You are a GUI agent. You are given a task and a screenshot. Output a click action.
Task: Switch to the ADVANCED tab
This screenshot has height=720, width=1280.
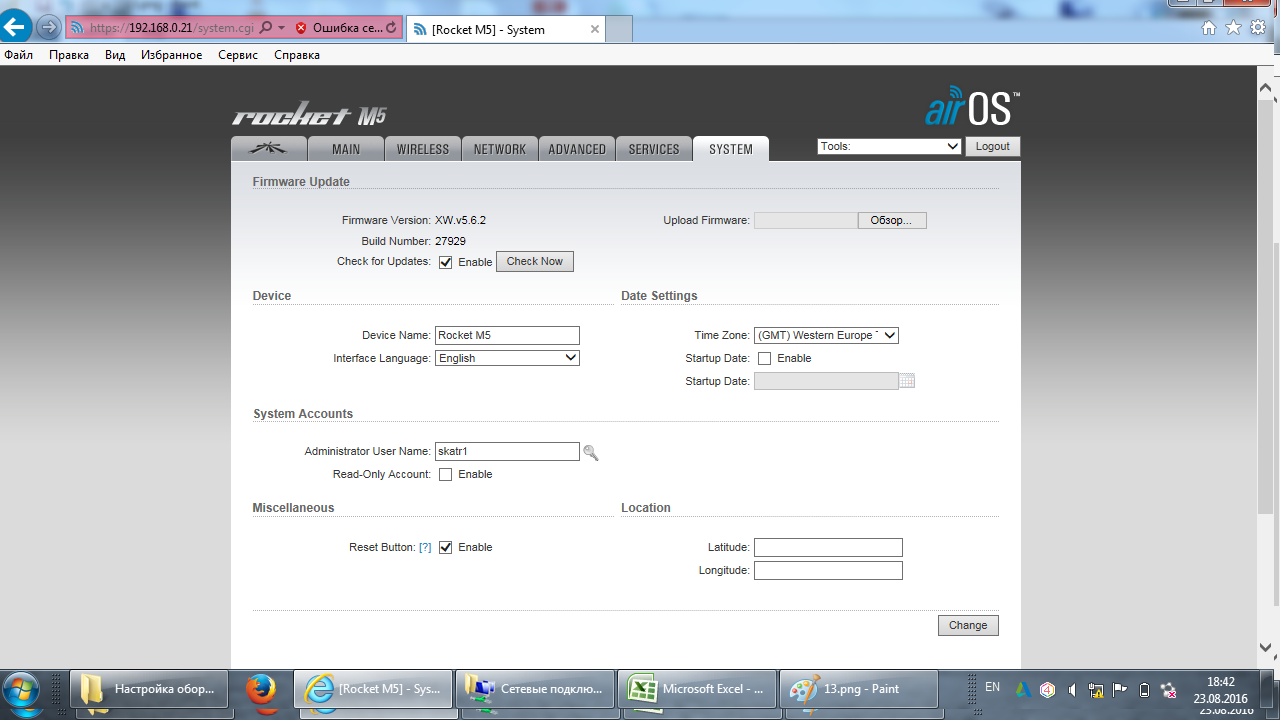coord(577,149)
